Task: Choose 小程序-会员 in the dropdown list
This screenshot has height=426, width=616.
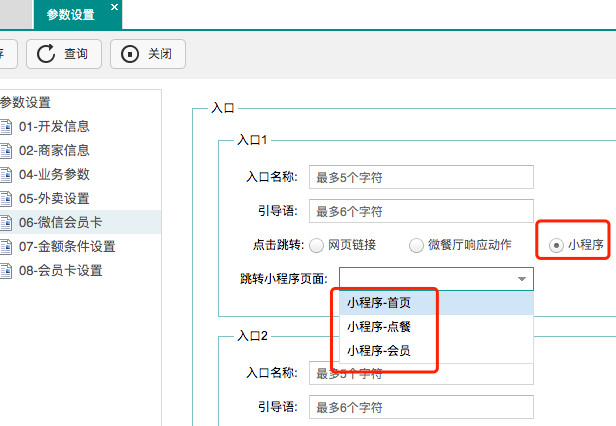Action: (x=378, y=351)
